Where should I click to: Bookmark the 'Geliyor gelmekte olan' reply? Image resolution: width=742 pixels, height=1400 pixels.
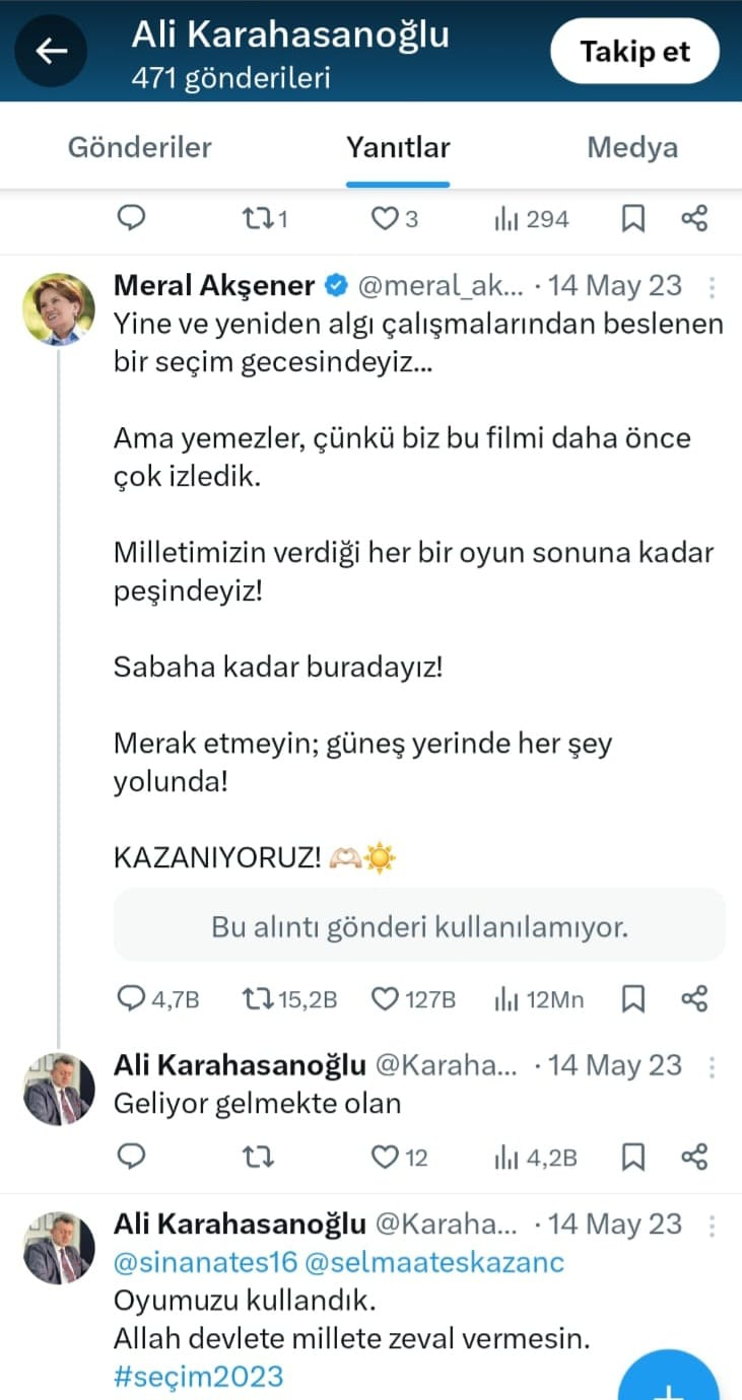[x=632, y=1157]
